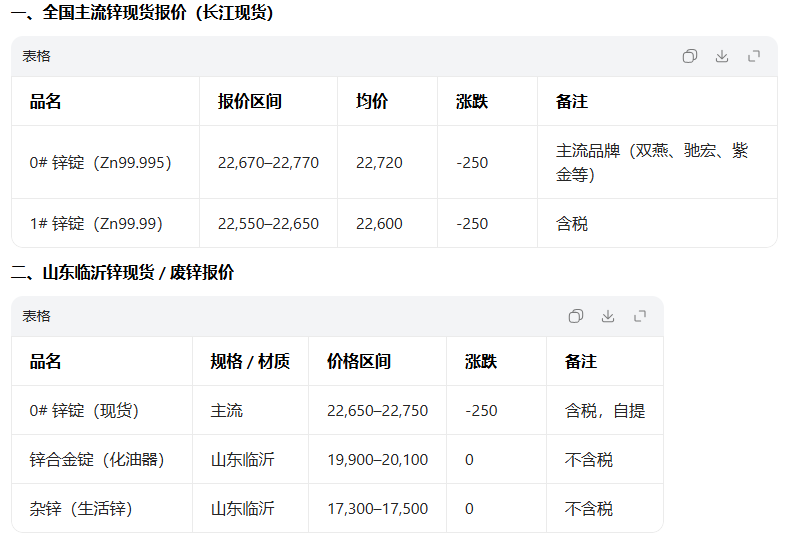Image resolution: width=788 pixels, height=547 pixels.
Task: Click the 报价区间 column header
Action: (x=249, y=101)
